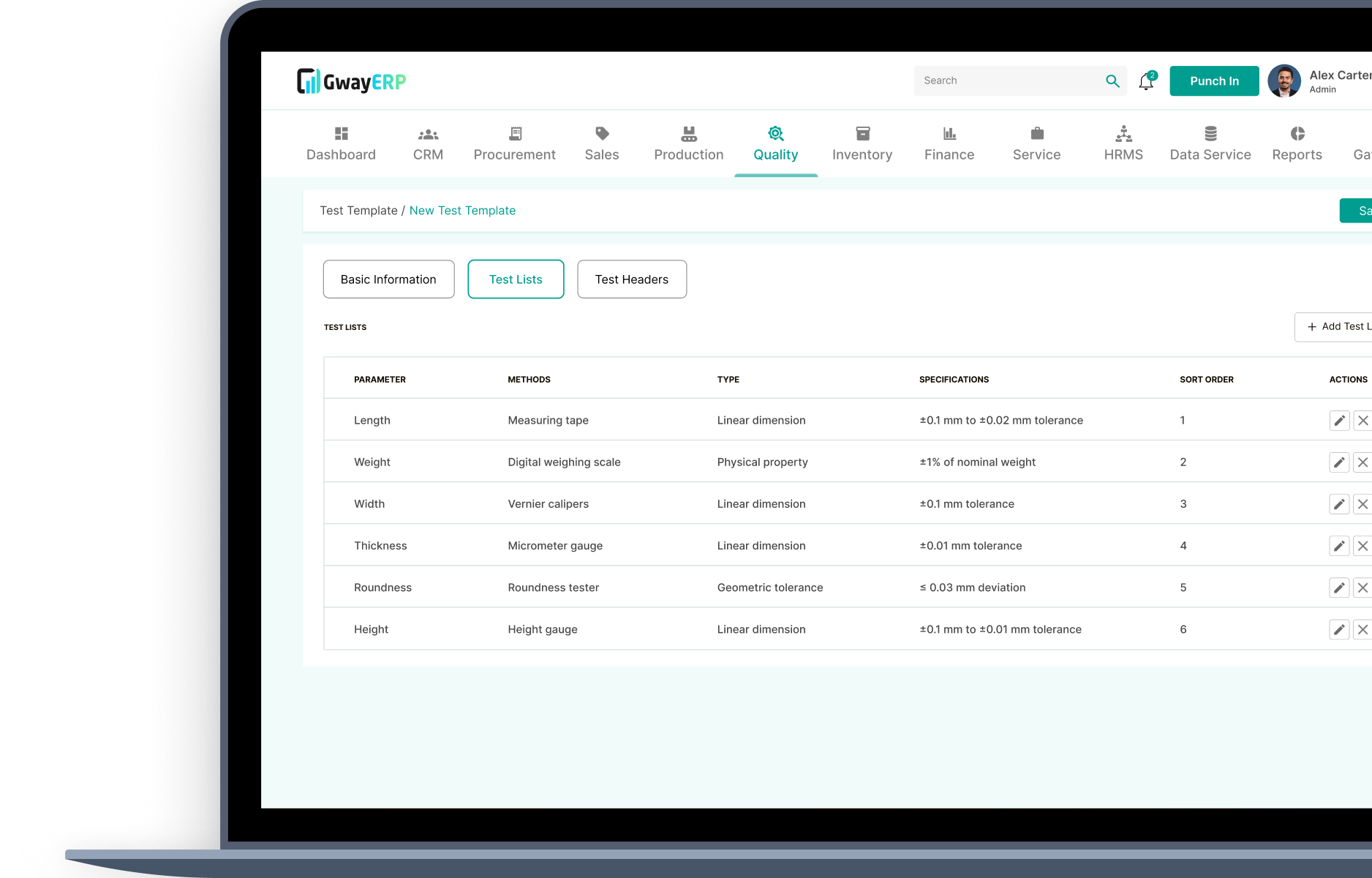This screenshot has height=878, width=1372.
Task: Switch to the Basic Information tab
Action: [x=388, y=279]
